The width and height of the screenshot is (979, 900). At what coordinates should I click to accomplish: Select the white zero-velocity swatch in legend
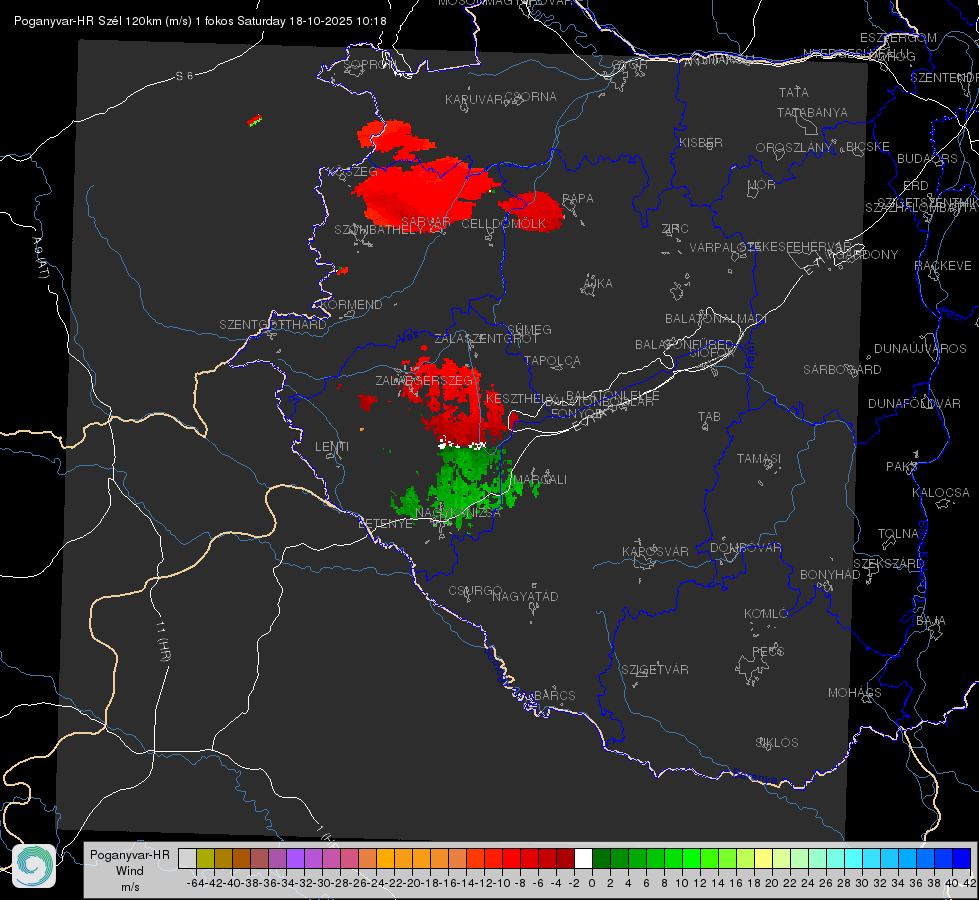pos(583,858)
